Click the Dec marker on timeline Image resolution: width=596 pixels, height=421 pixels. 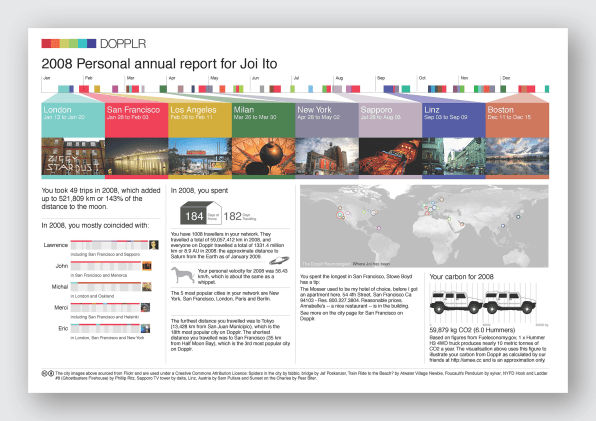click(x=506, y=78)
